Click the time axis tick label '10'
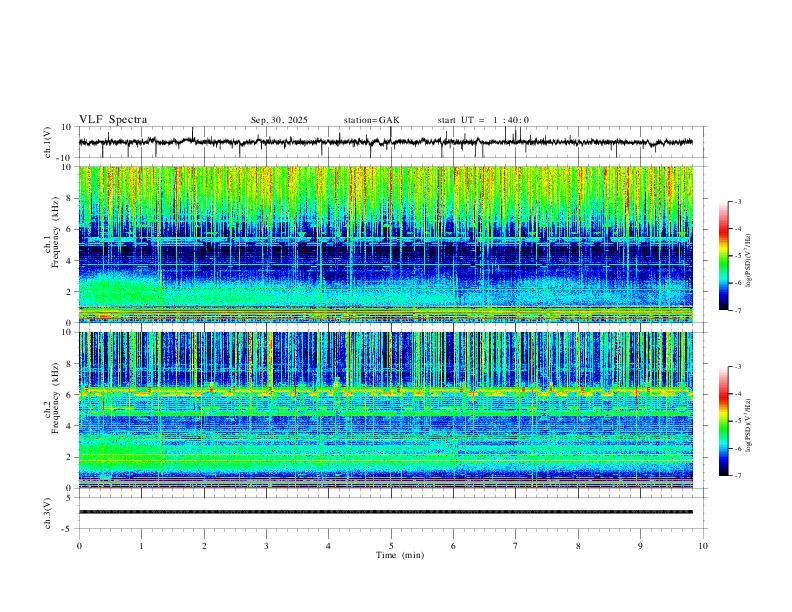 [703, 546]
